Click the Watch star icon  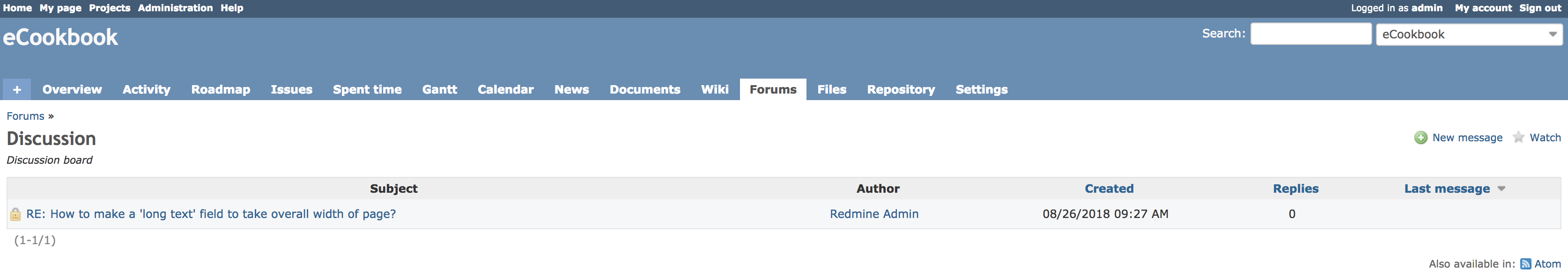click(1519, 138)
